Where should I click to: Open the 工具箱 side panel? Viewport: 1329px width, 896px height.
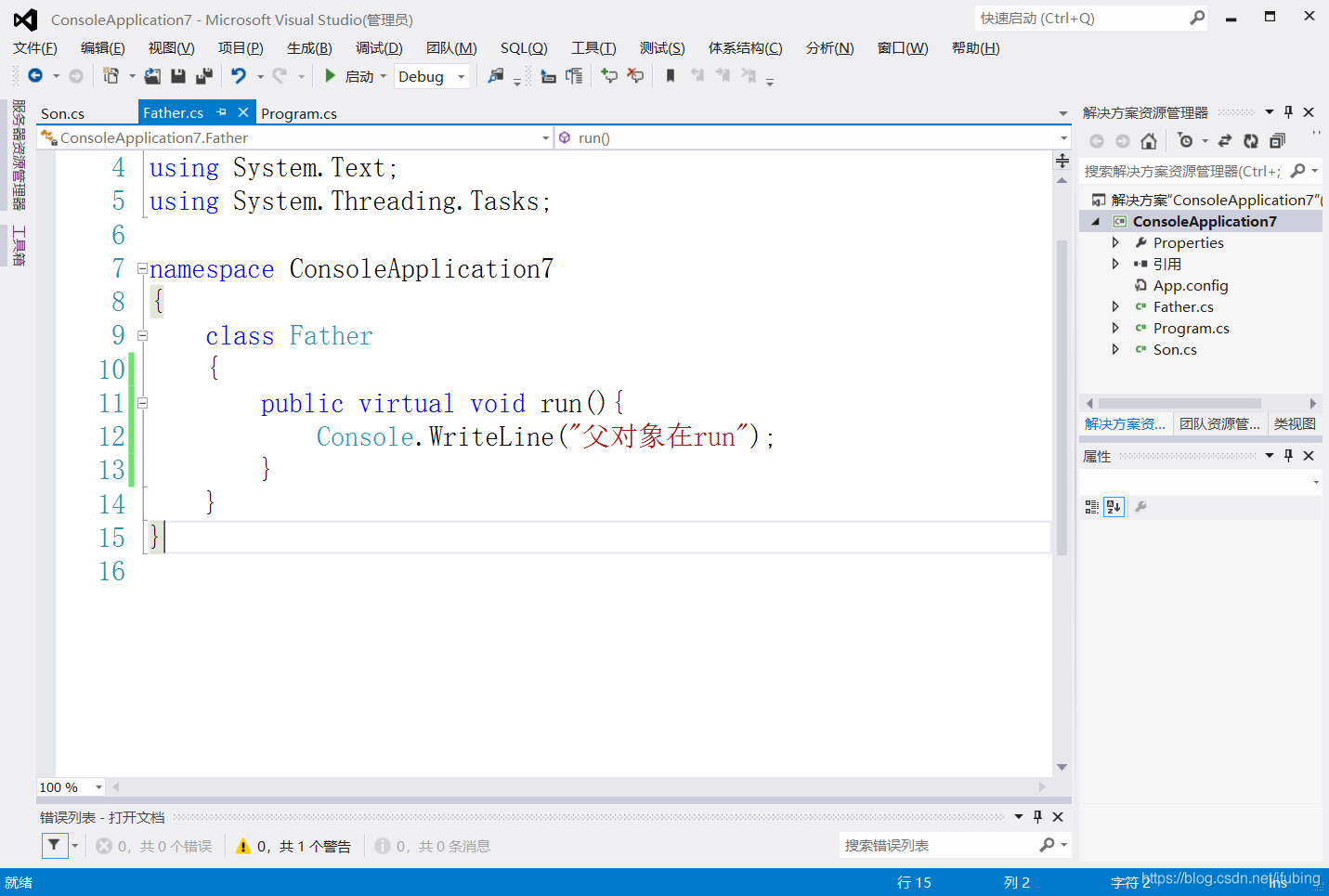tap(19, 246)
